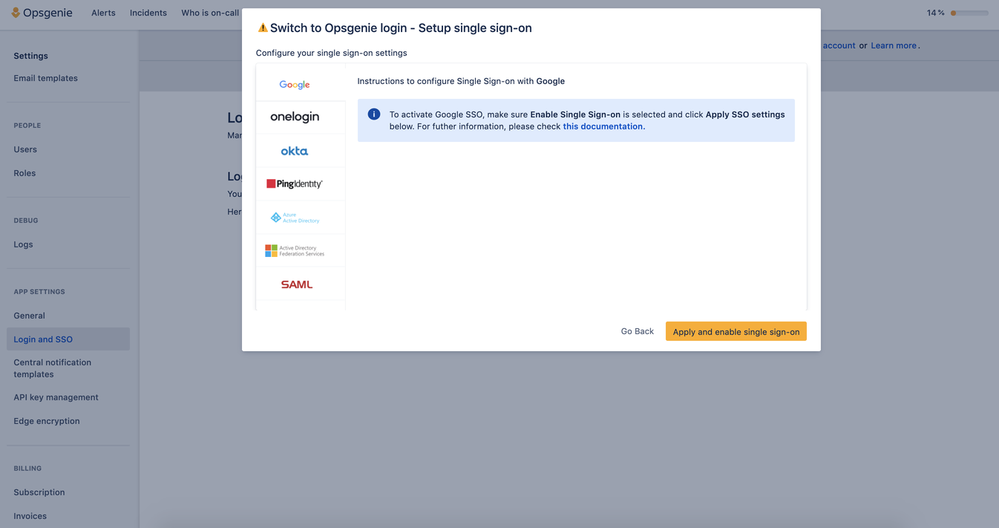Click the Opsgenie logo in header
This screenshot has height=528, width=999.
tap(42, 13)
